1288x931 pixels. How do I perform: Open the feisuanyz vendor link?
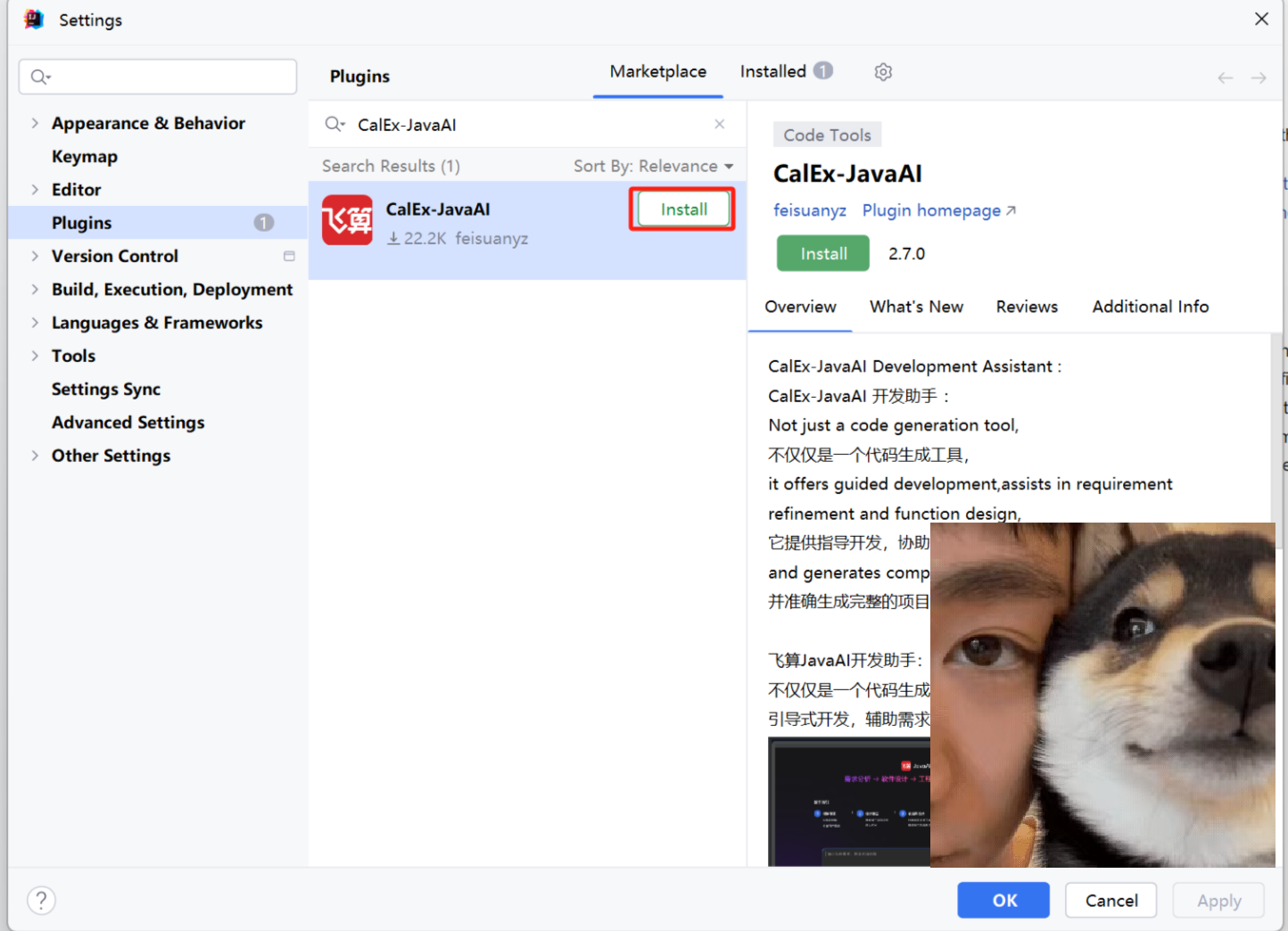(810, 210)
